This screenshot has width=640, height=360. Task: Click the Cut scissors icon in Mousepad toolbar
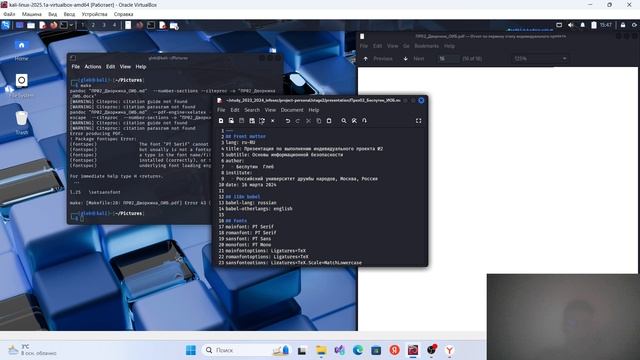pos(308,121)
